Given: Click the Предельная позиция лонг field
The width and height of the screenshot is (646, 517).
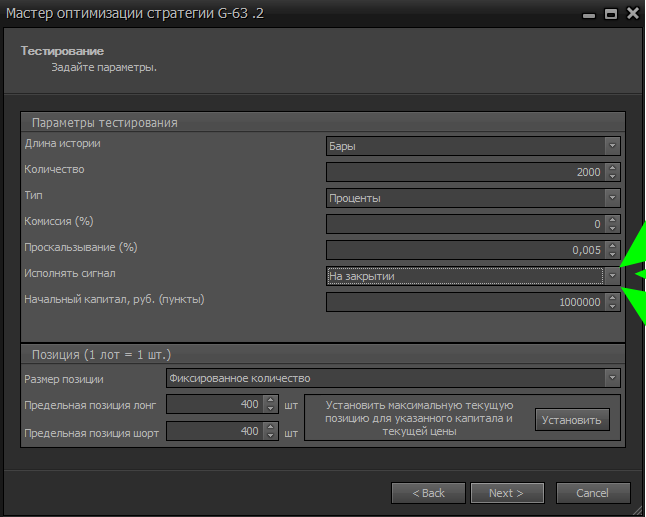Looking at the screenshot, I should coord(214,404).
